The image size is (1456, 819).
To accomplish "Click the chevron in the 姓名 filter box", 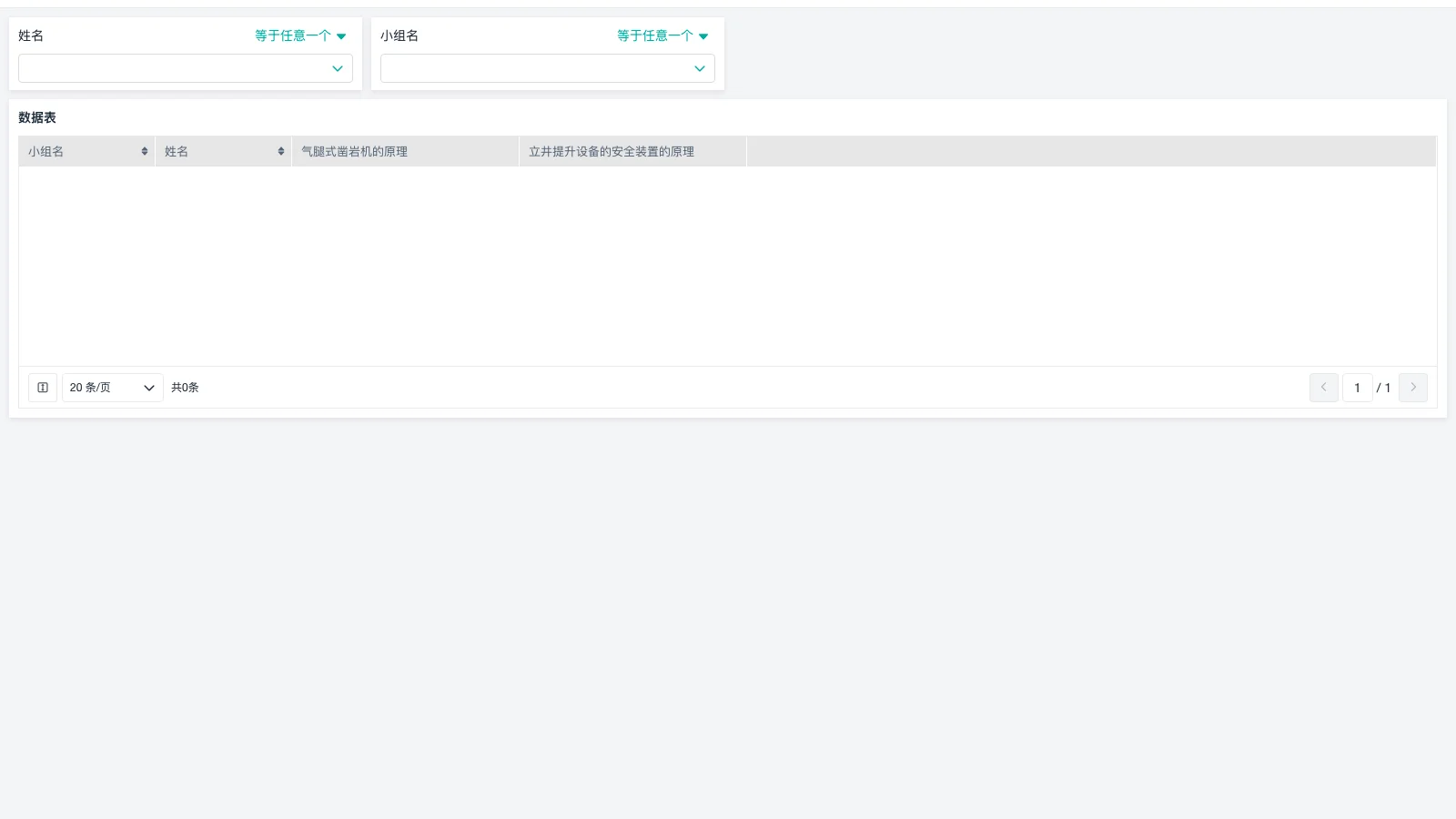I will 338,69.
